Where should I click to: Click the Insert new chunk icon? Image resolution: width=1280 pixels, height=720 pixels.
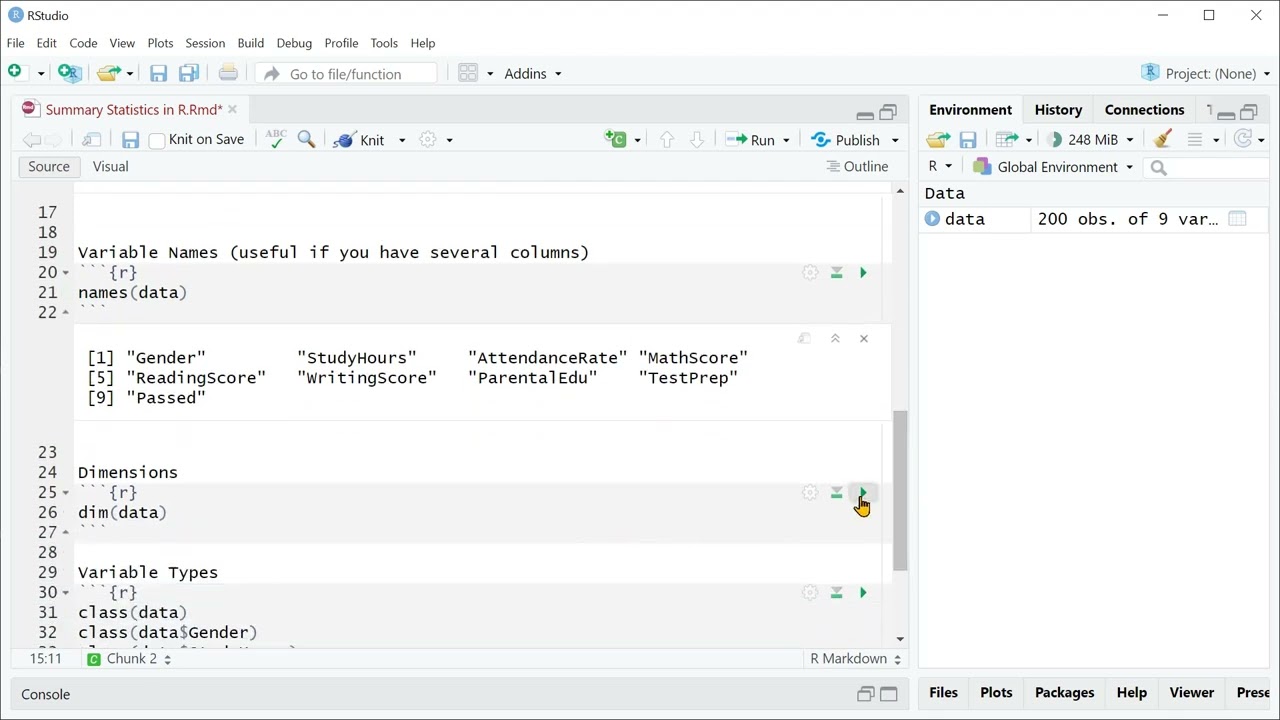tap(615, 139)
